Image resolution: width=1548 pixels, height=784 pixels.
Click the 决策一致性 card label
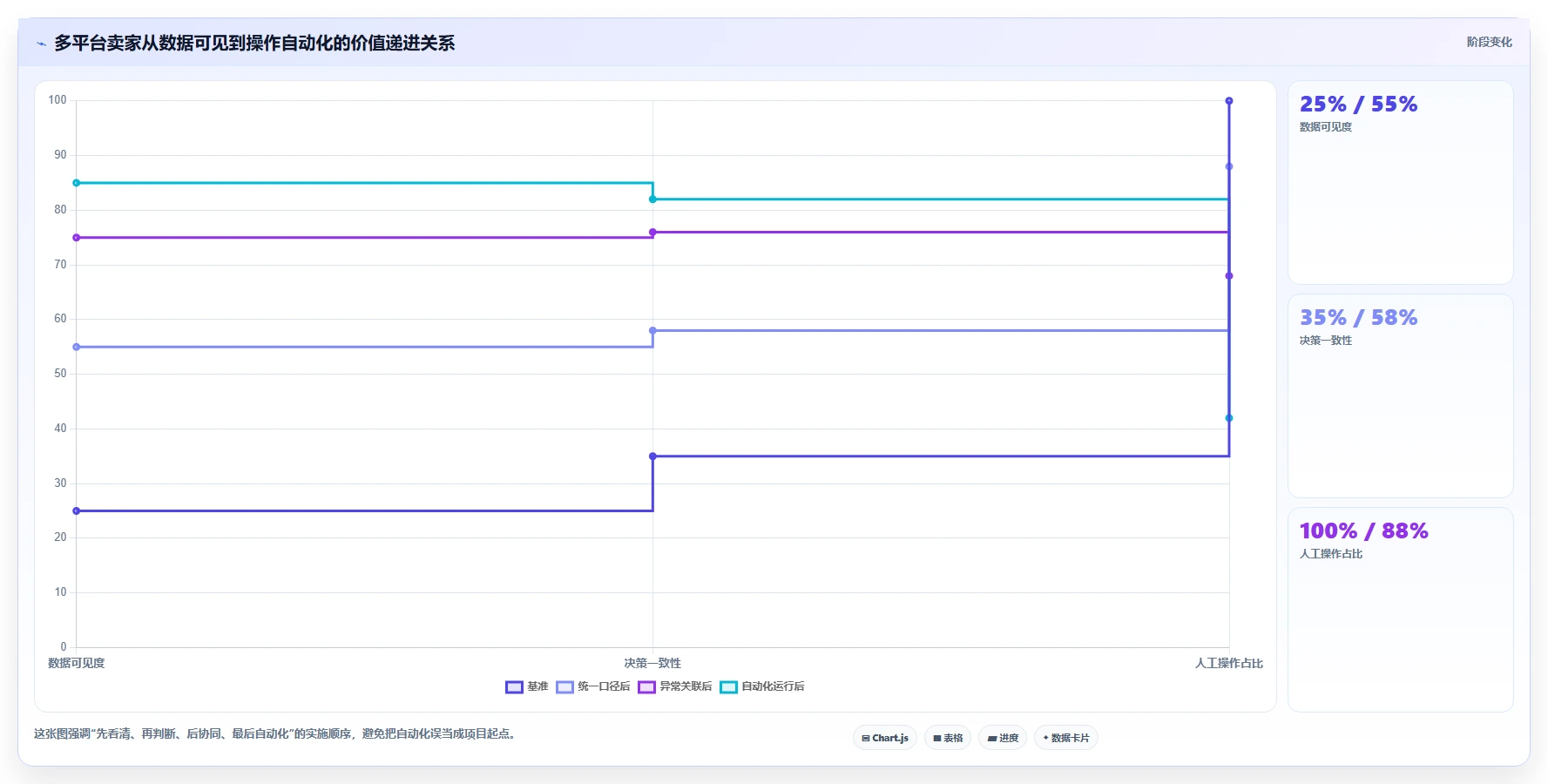(x=1326, y=341)
